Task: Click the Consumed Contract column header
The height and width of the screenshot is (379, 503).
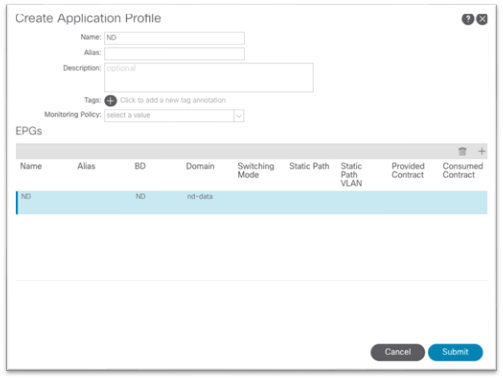Action: [463, 170]
